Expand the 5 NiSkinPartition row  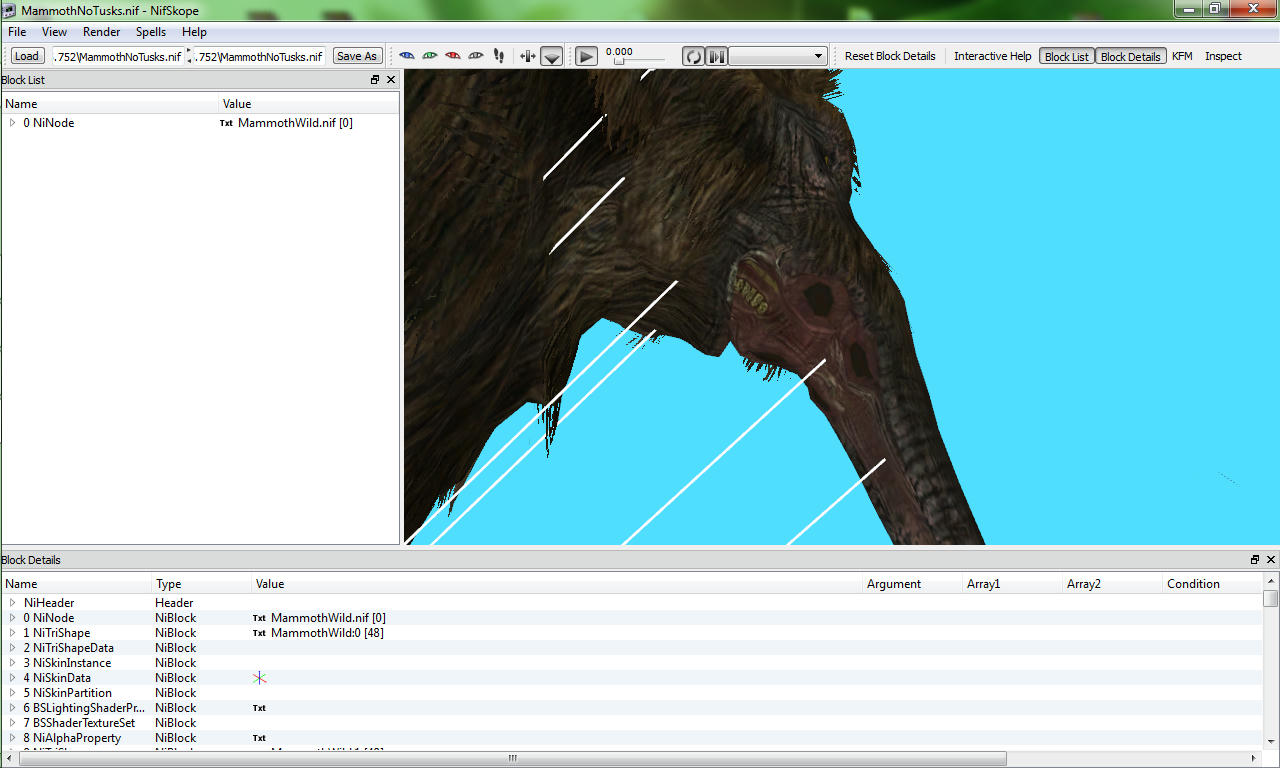tap(12, 693)
